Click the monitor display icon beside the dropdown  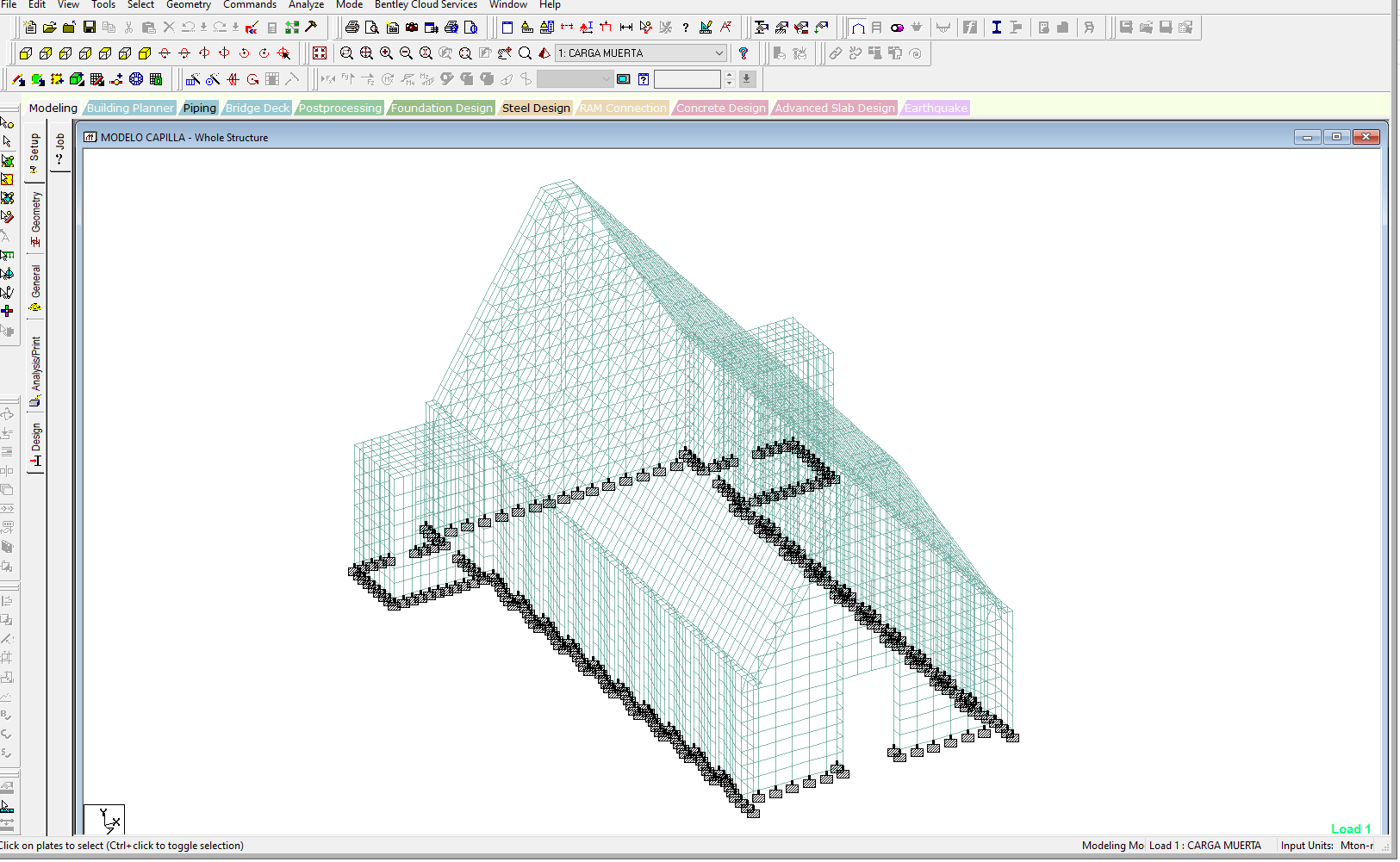tap(624, 79)
